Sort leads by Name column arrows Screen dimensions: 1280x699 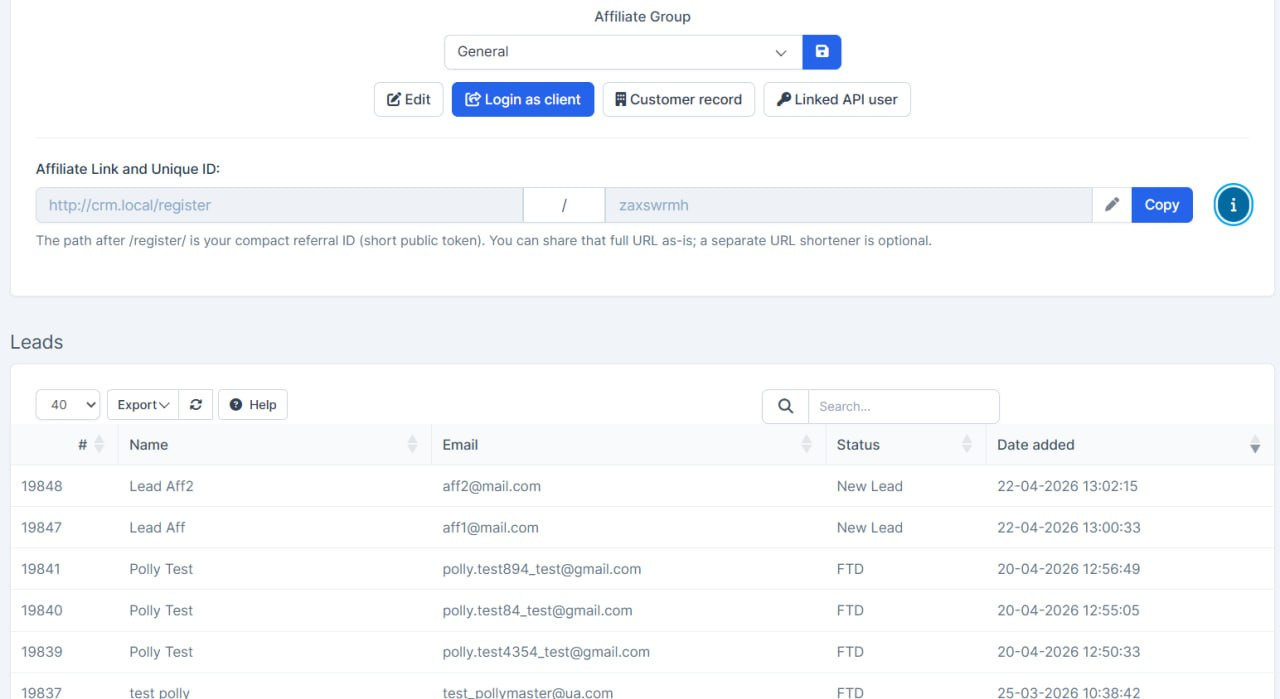[412, 445]
